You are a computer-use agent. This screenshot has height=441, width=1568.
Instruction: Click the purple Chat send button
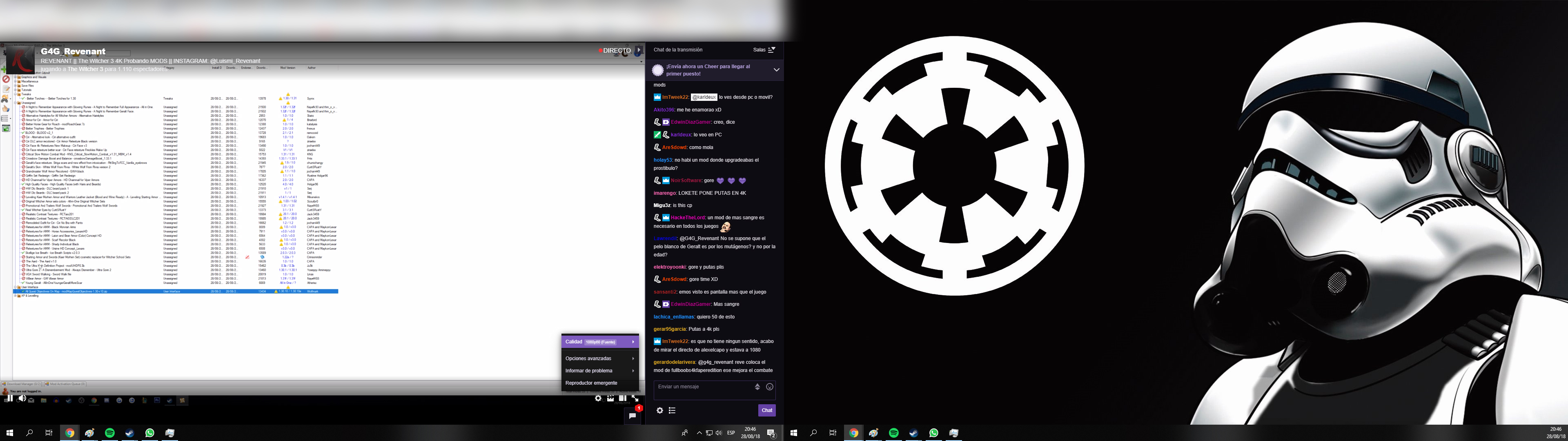(767, 410)
